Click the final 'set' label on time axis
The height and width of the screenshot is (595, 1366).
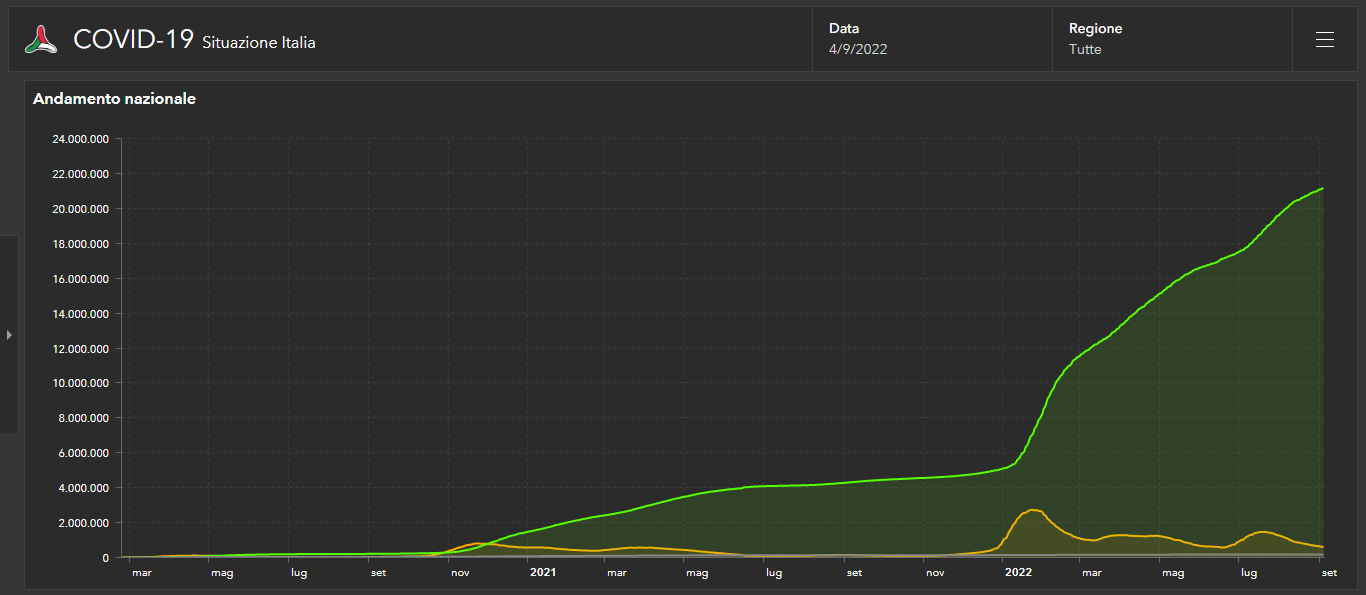point(1329,573)
